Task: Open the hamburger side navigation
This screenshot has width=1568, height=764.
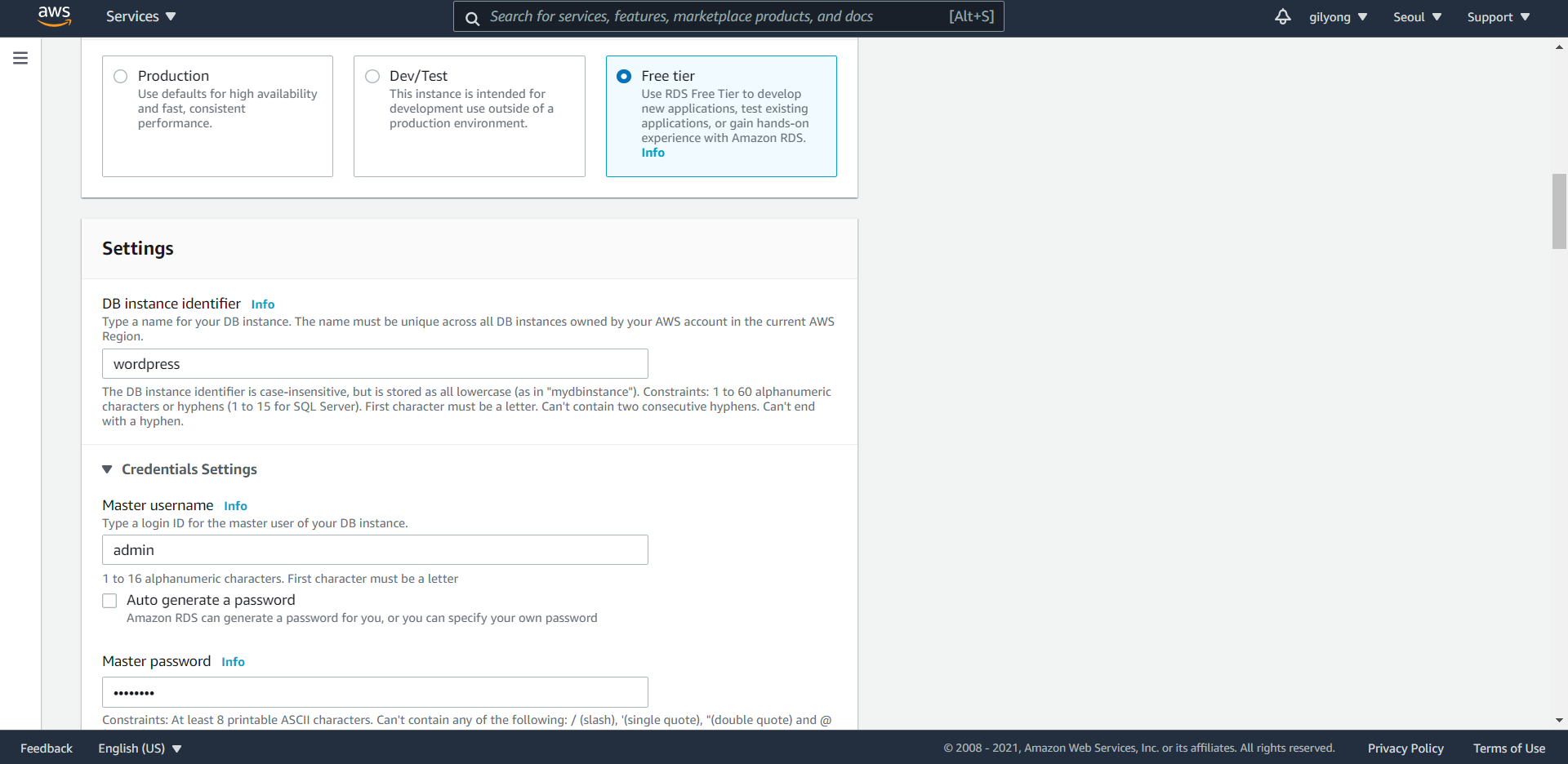Action: (20, 58)
